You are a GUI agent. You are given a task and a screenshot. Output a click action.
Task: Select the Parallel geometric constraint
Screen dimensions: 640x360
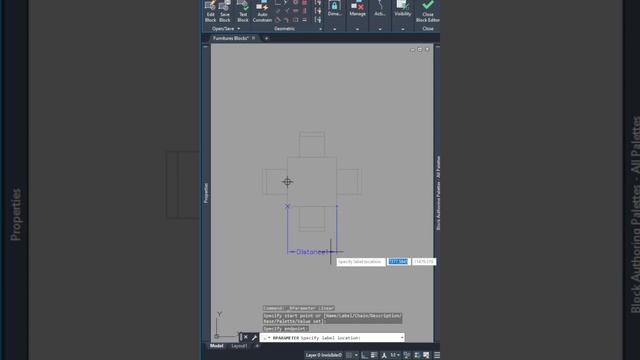[x=278, y=11]
